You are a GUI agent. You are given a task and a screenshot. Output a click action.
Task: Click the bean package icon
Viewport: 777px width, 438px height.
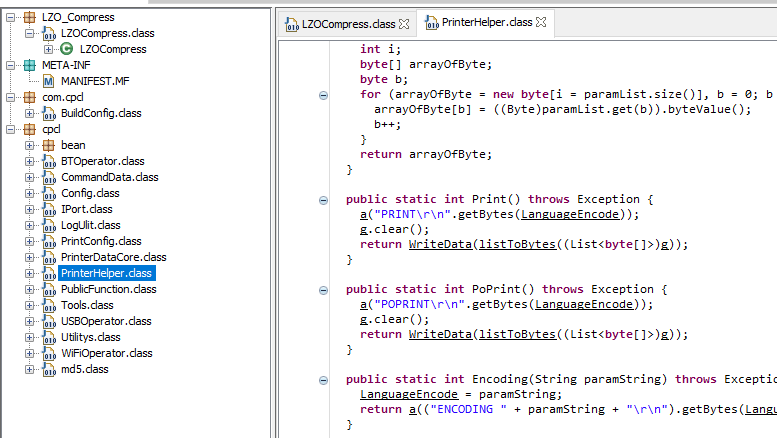49,145
